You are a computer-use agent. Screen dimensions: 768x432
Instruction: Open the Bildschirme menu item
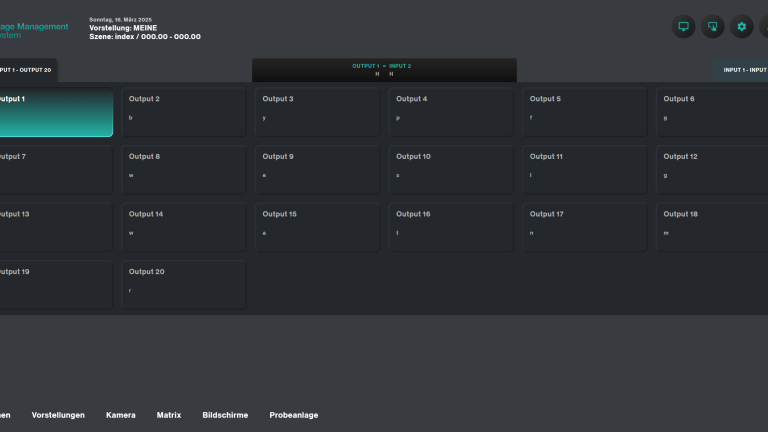[x=225, y=415]
